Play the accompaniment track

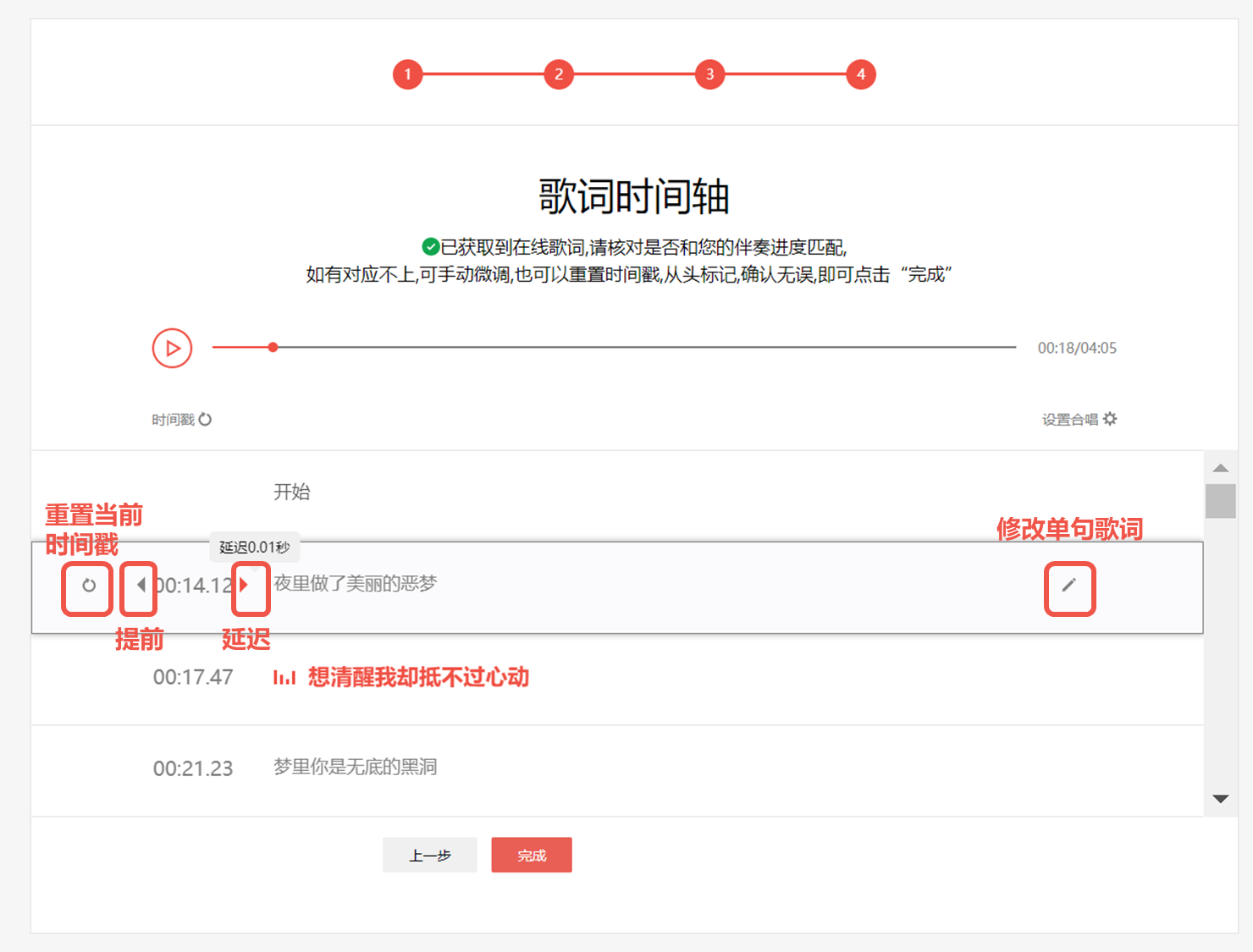[172, 348]
